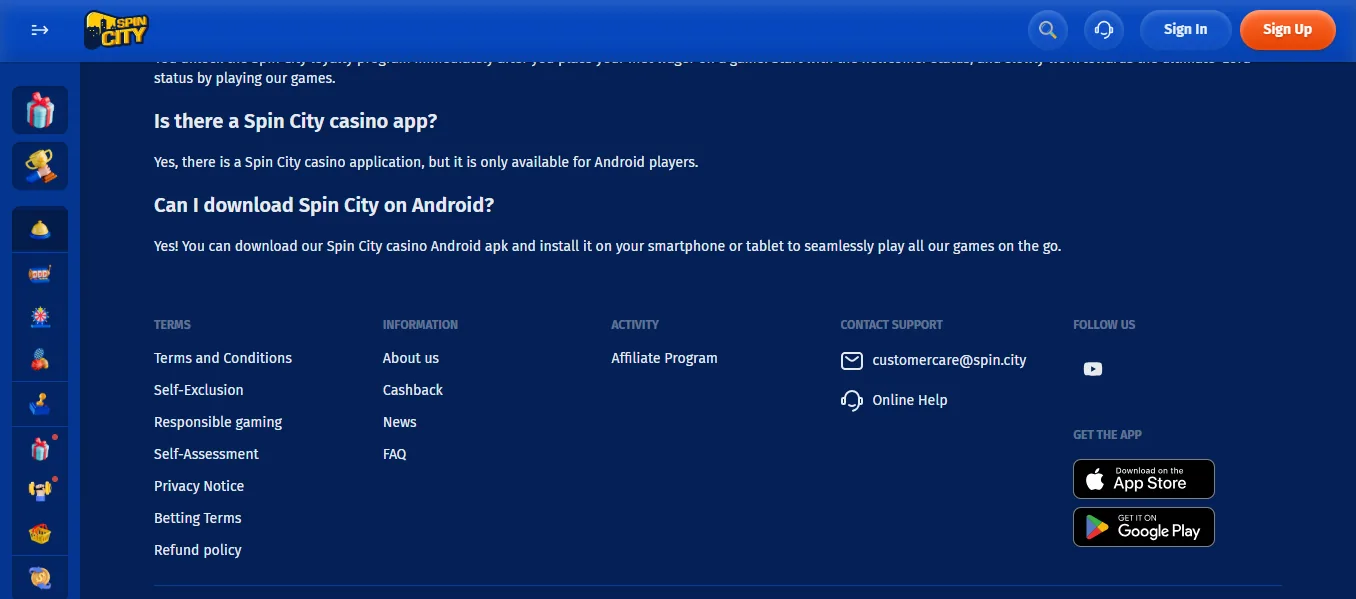
Task: Open the balloons sidebar icon
Action: click(40, 360)
